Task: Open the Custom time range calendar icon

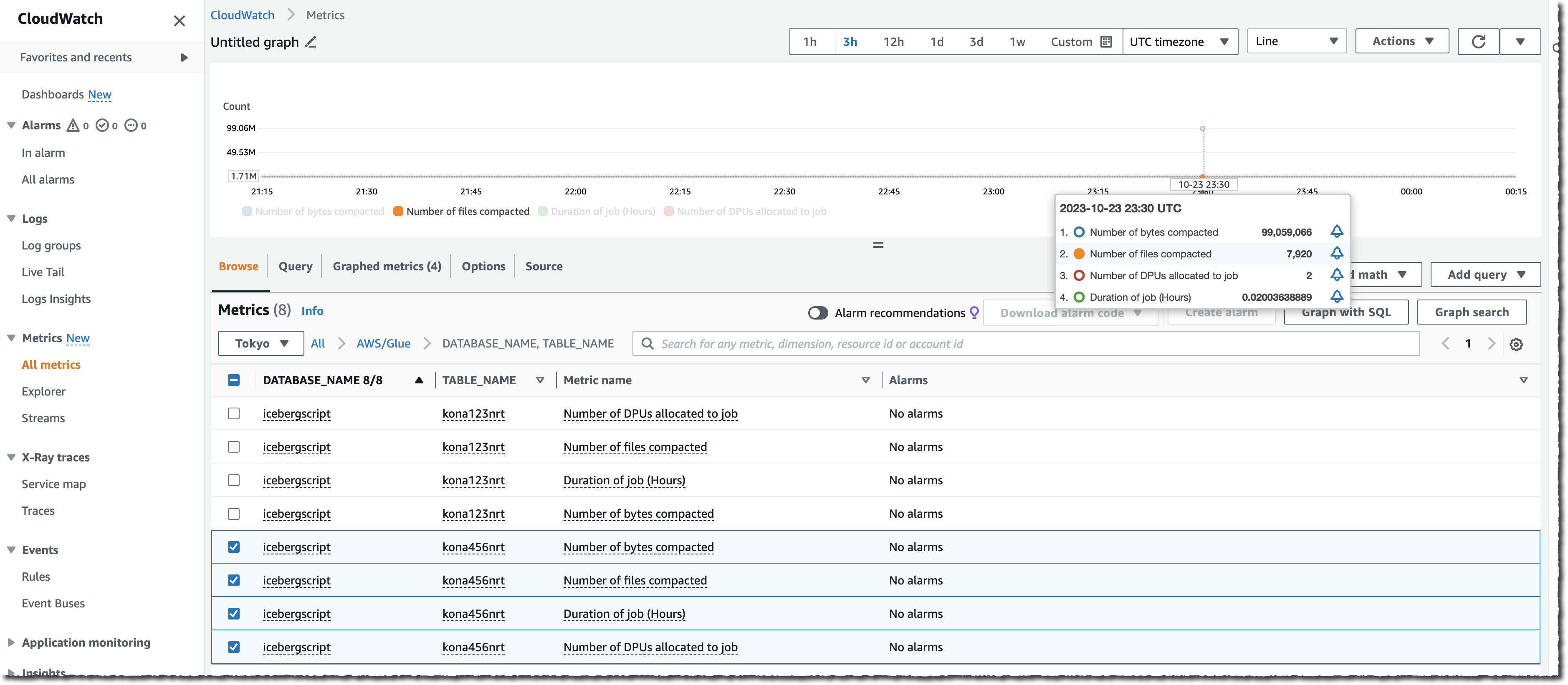Action: (1106, 42)
